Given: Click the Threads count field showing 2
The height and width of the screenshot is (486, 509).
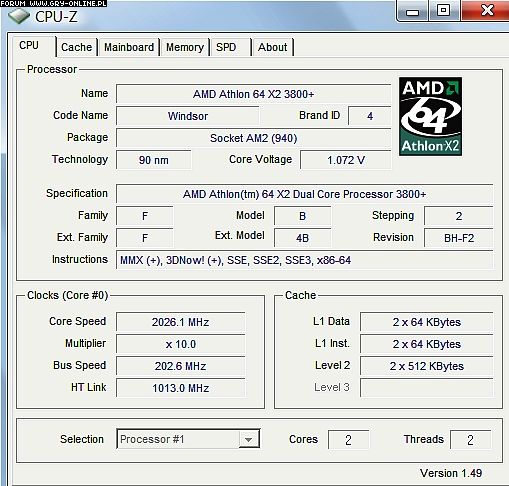Looking at the screenshot, I should coord(470,440).
